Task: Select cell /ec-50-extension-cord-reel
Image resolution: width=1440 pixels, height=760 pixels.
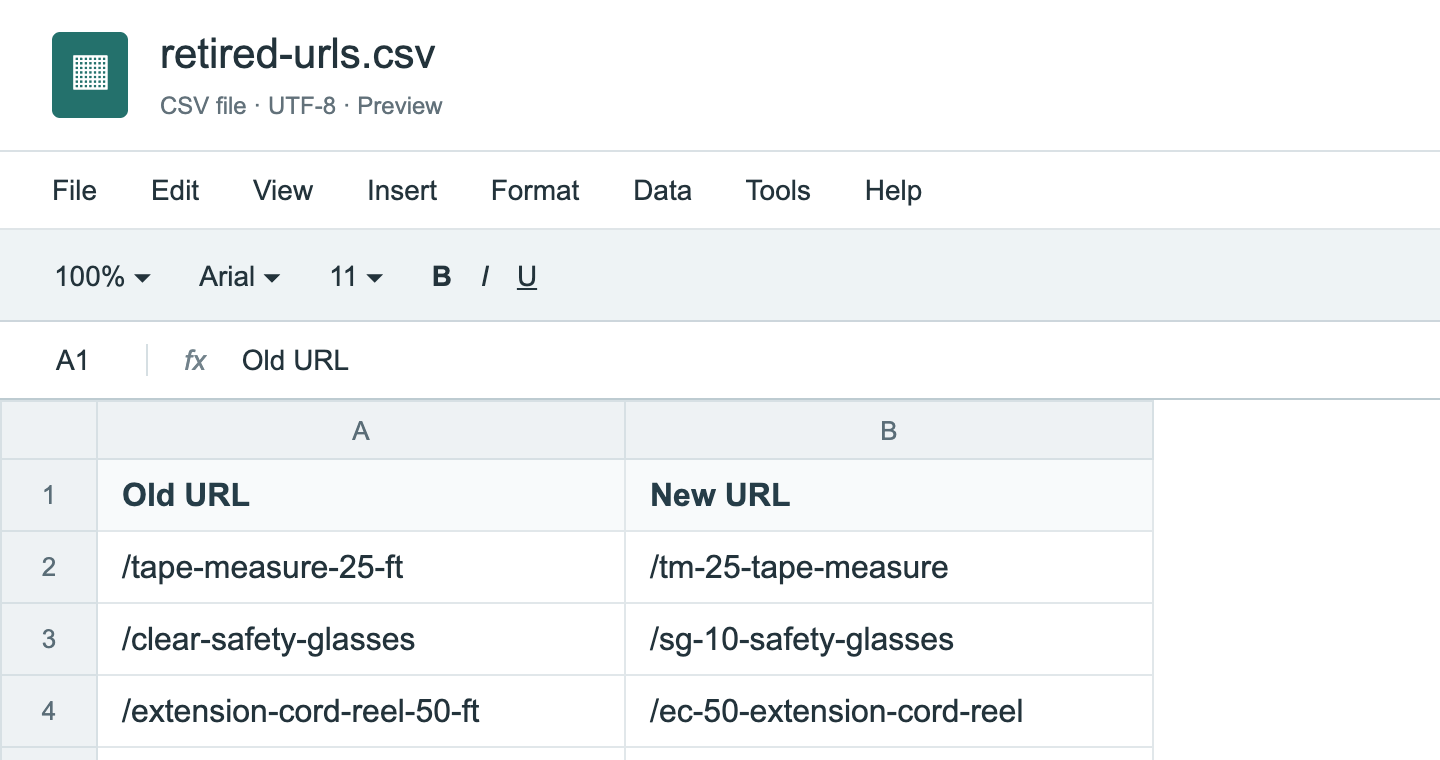Action: pos(889,711)
